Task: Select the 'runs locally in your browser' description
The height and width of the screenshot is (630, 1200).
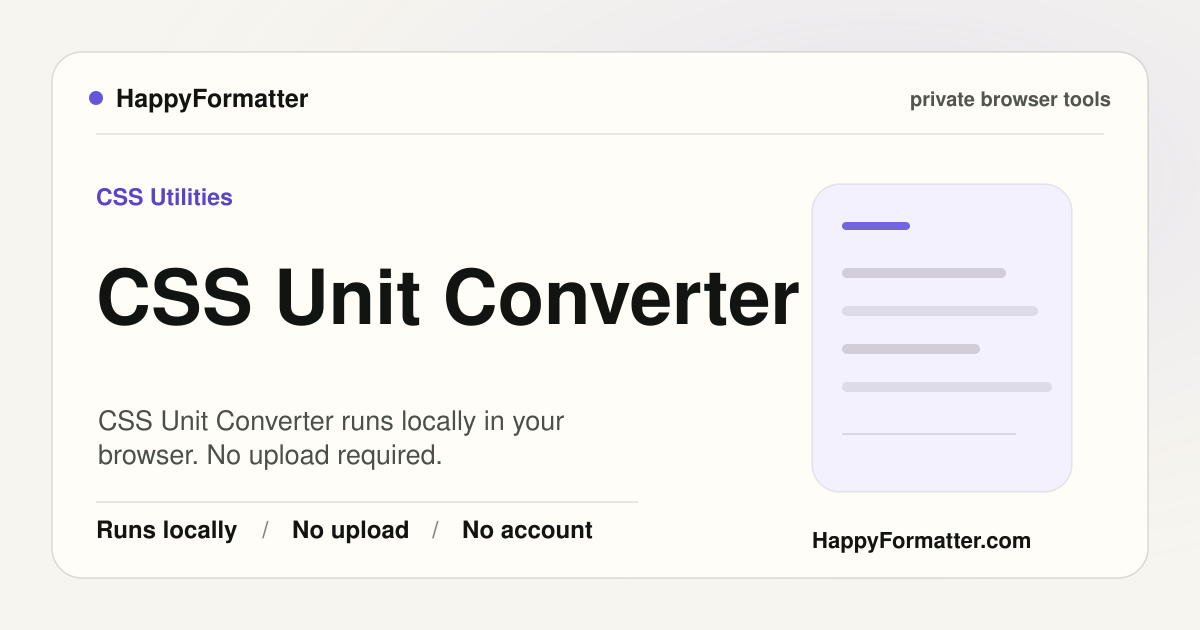Action: click(x=331, y=438)
